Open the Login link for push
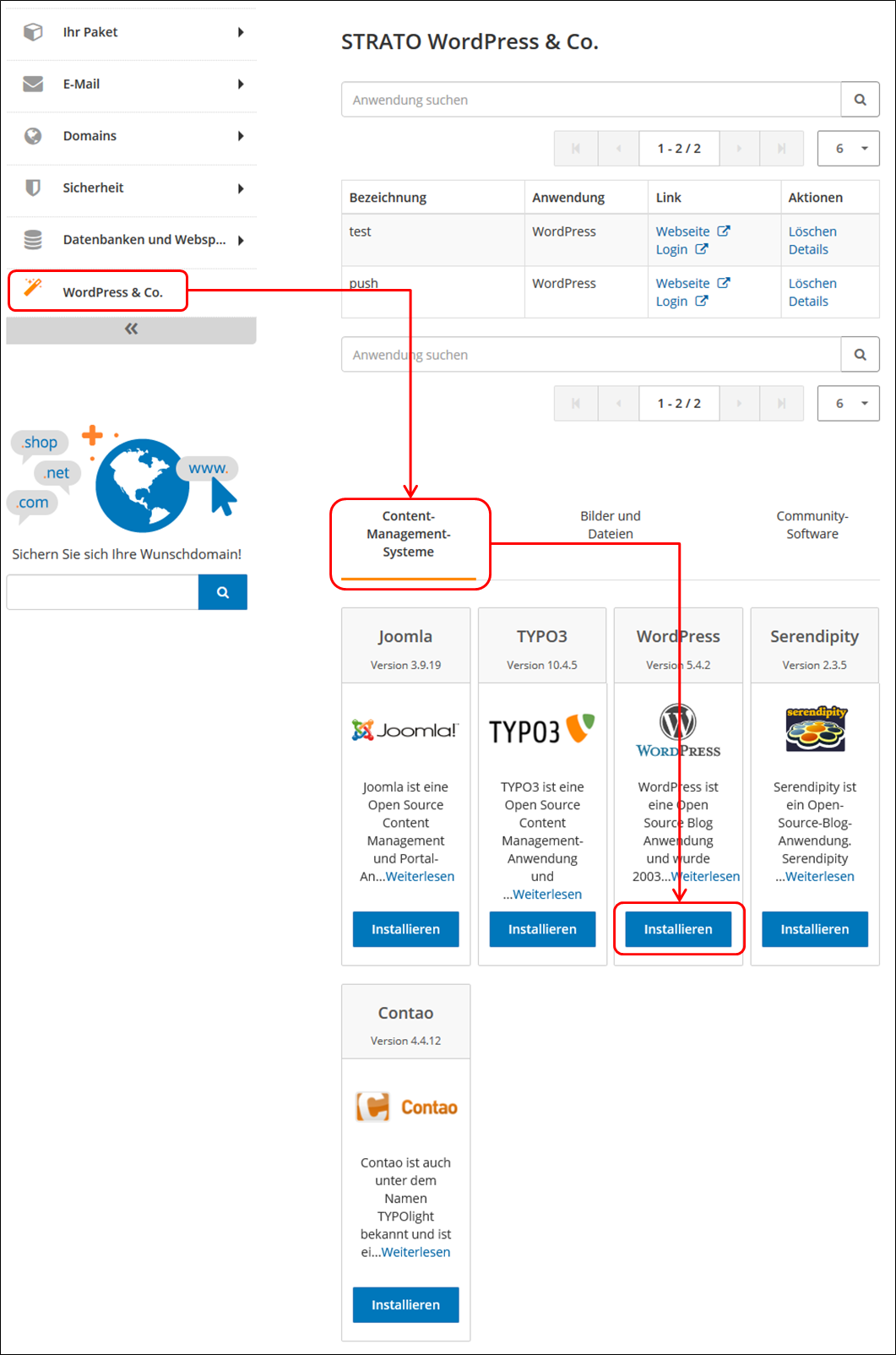896x1355 pixels. pos(671,302)
